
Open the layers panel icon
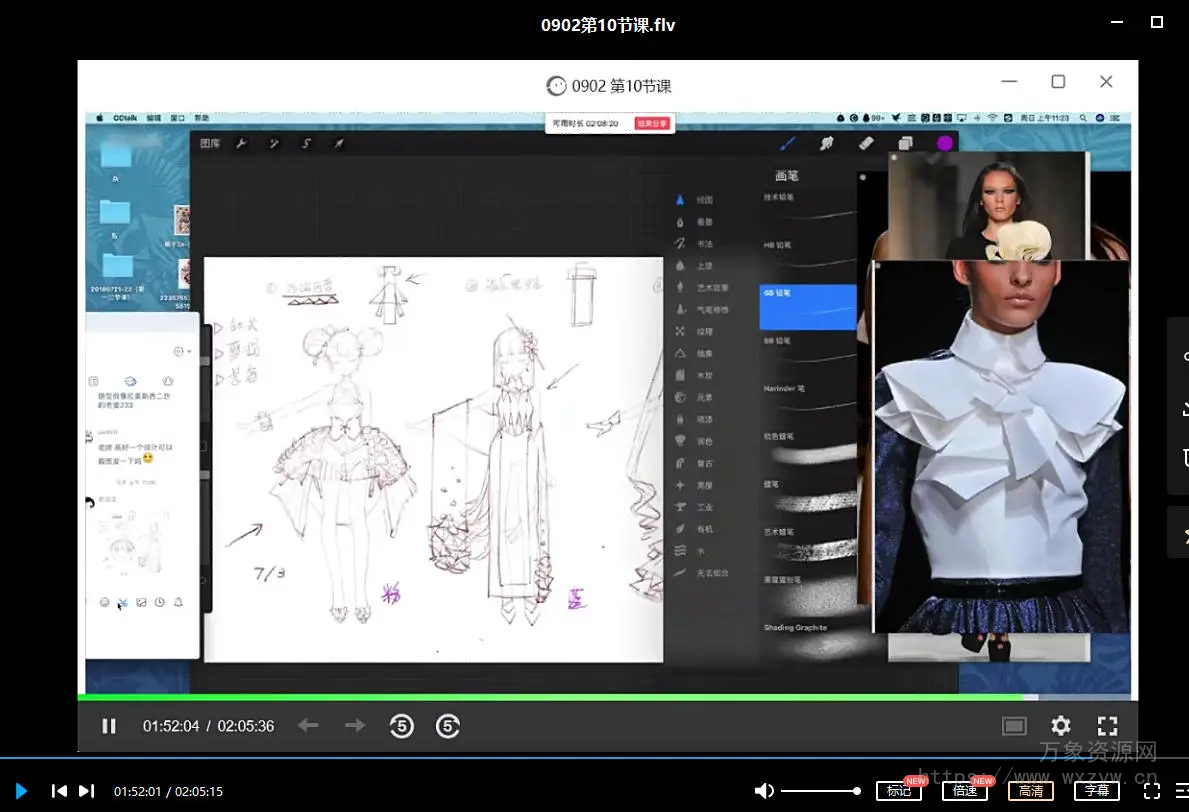coord(905,143)
